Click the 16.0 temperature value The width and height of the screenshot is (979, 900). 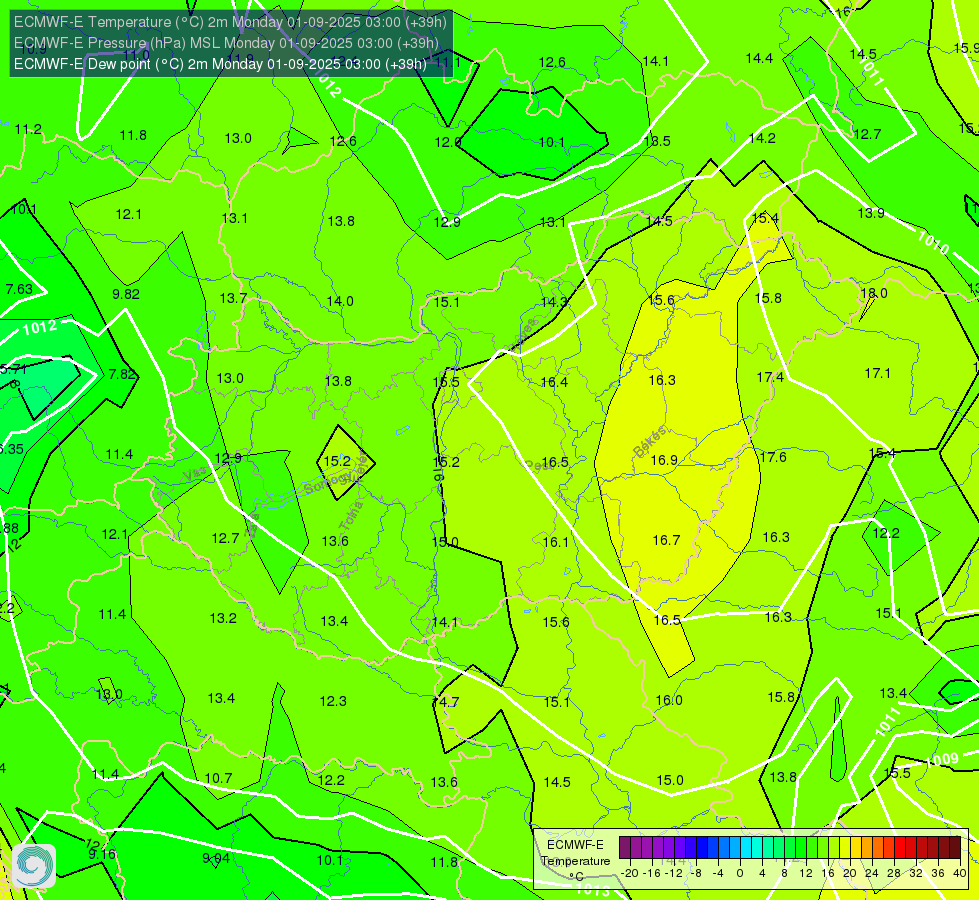click(x=669, y=700)
